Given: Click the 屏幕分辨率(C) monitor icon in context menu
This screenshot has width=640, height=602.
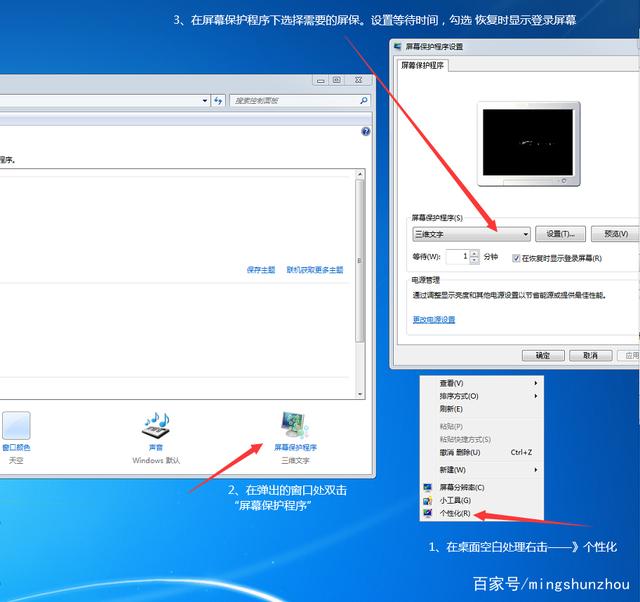Looking at the screenshot, I should coord(427,487).
